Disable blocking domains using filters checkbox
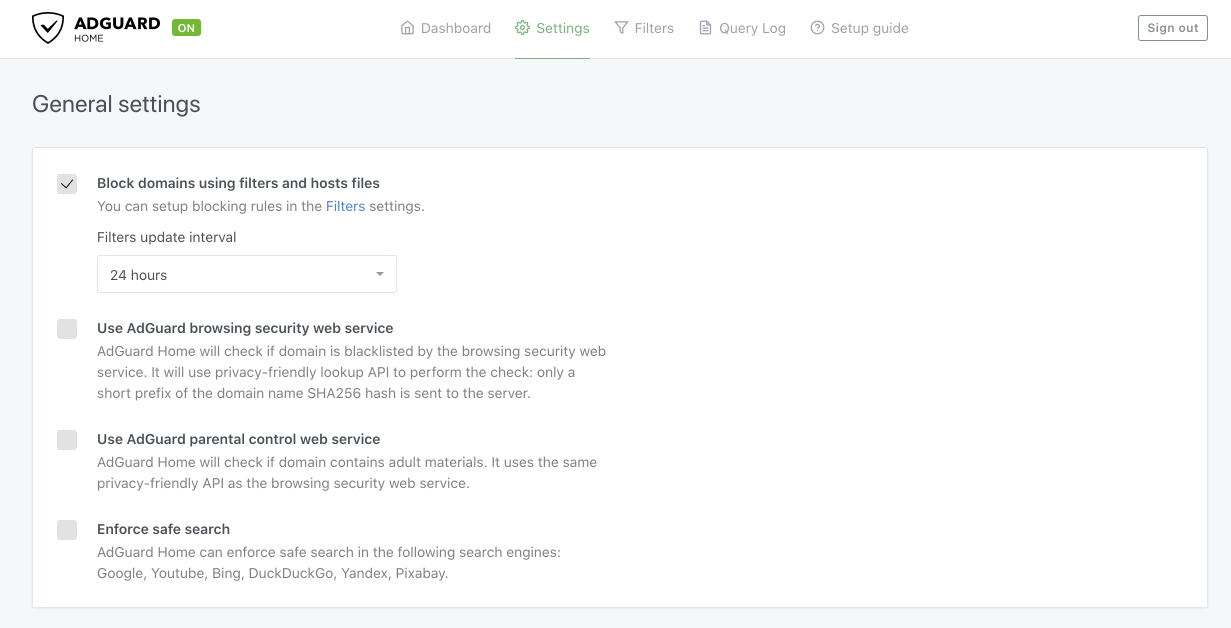This screenshot has width=1231, height=628. pos(67,184)
